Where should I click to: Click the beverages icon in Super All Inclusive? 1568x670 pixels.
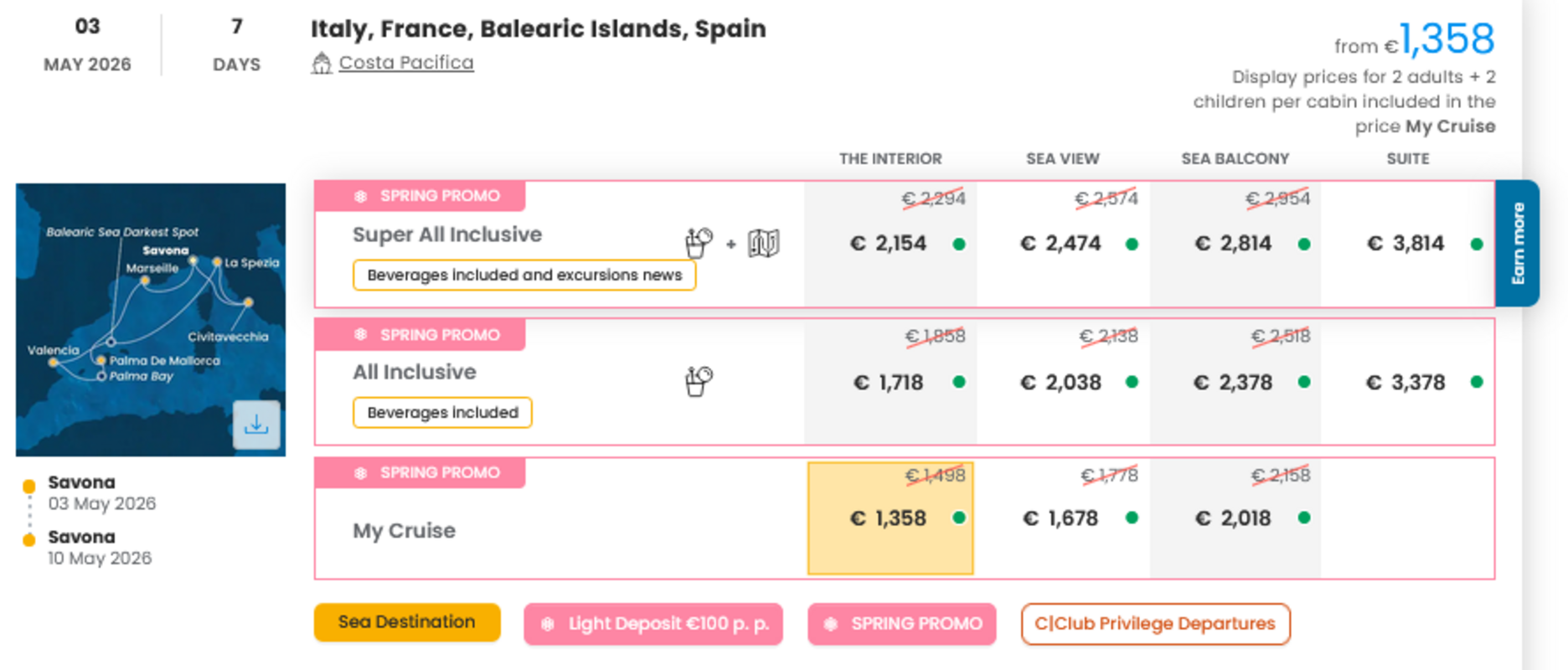(698, 243)
